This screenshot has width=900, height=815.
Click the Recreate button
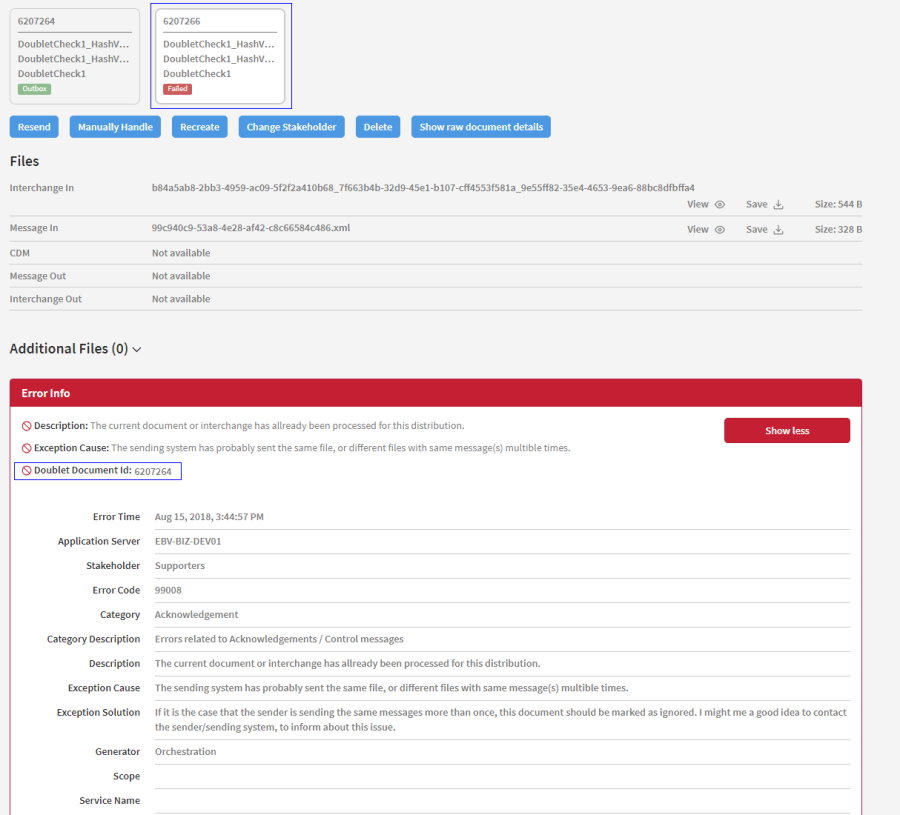click(x=199, y=127)
